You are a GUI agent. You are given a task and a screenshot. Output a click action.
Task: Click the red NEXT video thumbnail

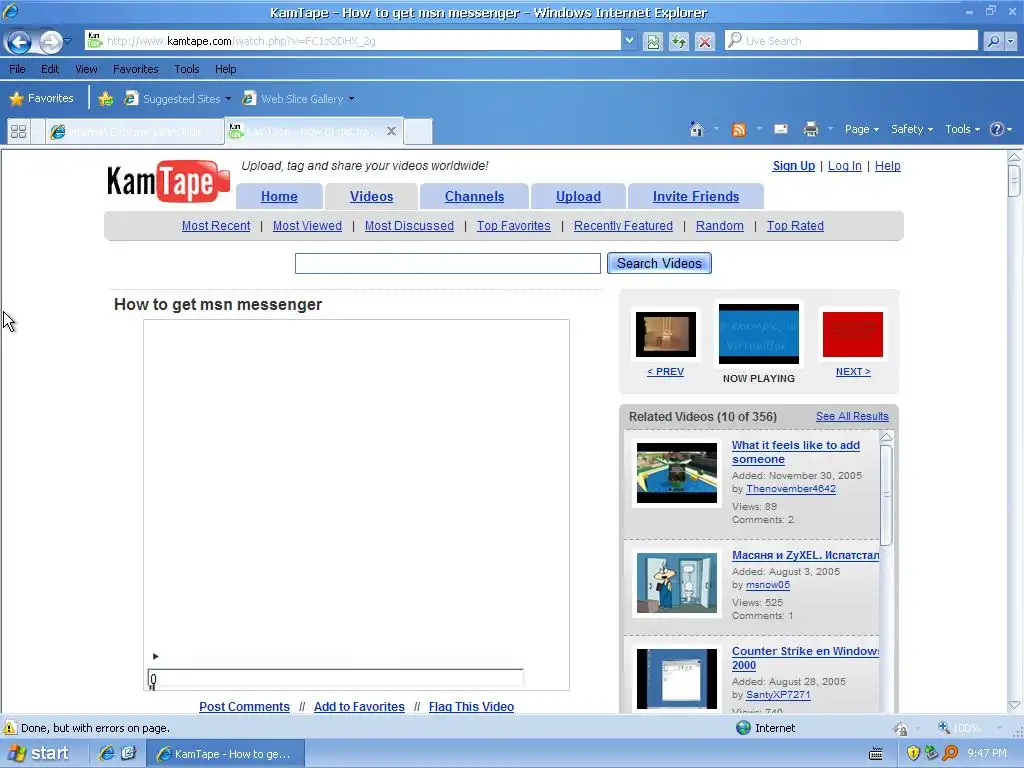coord(852,334)
